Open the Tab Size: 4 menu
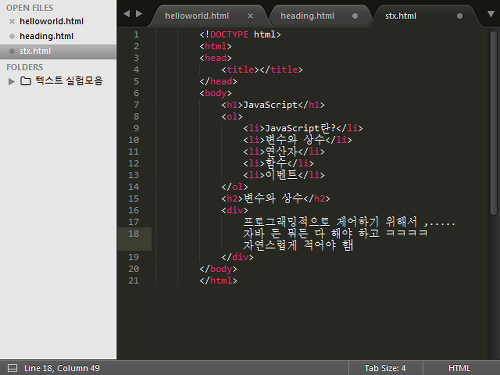The image size is (500, 375). pos(385,368)
